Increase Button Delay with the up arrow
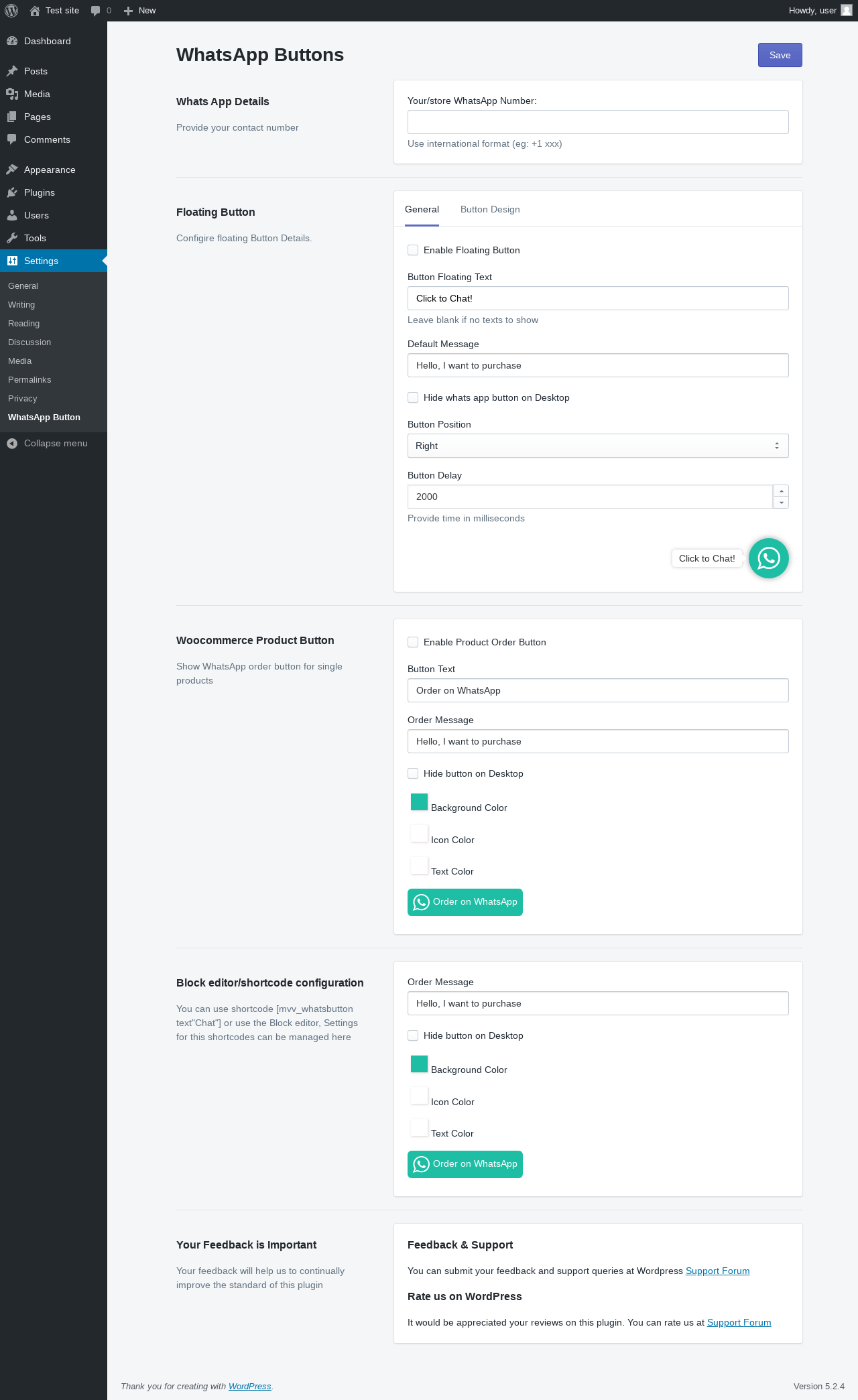This screenshot has height=1400, width=858. (x=782, y=491)
